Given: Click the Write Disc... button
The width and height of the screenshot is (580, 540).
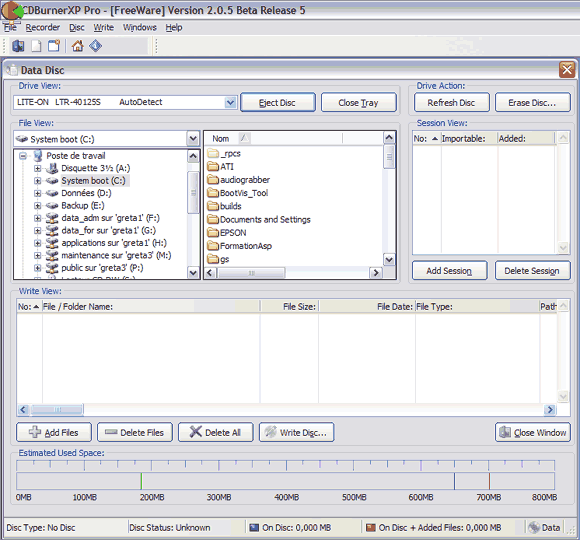Looking at the screenshot, I should point(296,432).
